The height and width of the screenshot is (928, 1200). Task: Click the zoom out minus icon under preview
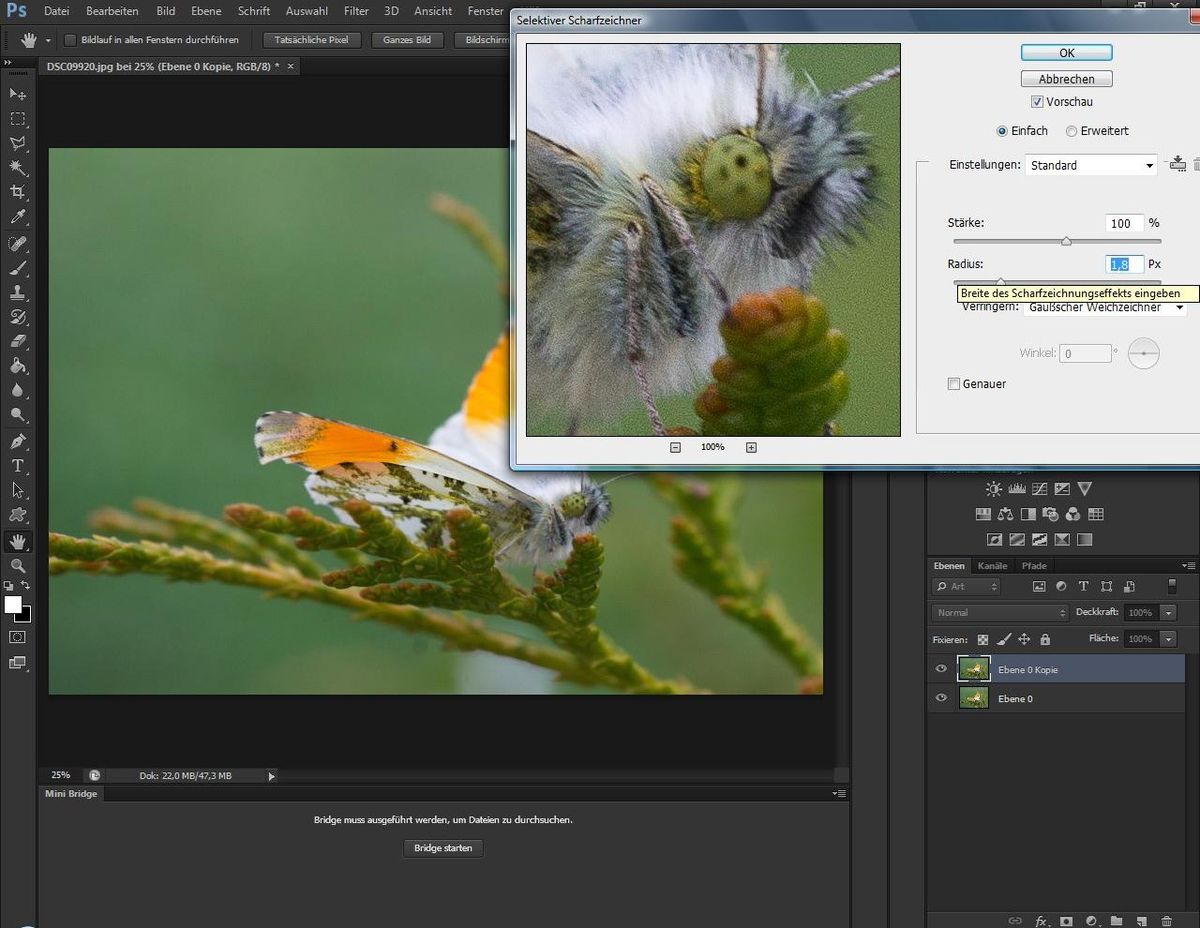click(x=675, y=447)
